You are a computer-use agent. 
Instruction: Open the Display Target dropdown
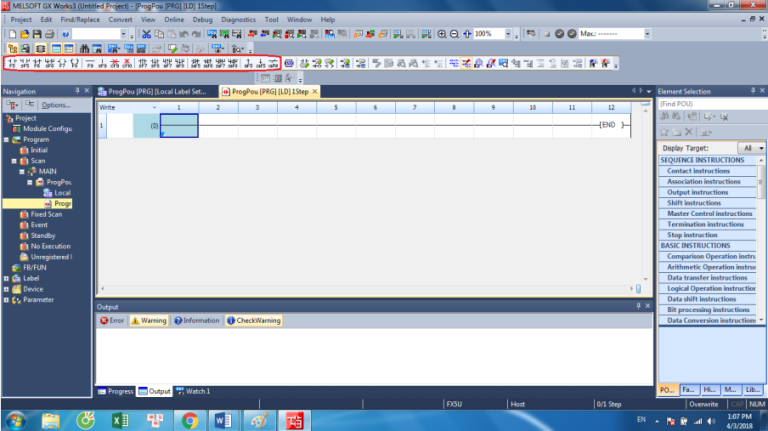click(761, 148)
